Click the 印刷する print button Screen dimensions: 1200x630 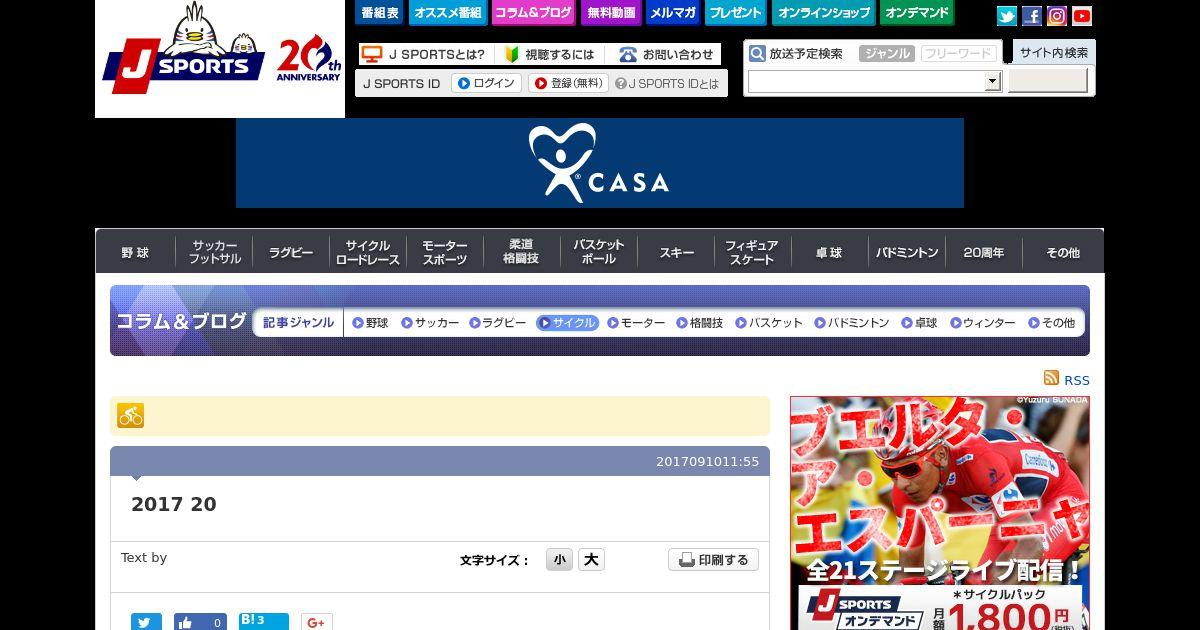[713, 560]
